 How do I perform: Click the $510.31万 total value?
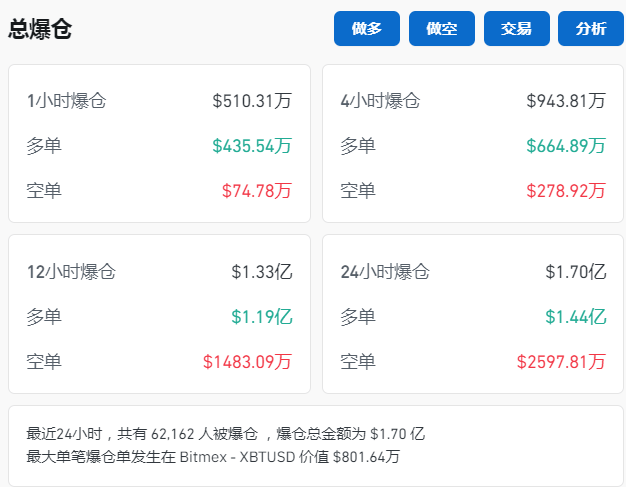point(252,100)
